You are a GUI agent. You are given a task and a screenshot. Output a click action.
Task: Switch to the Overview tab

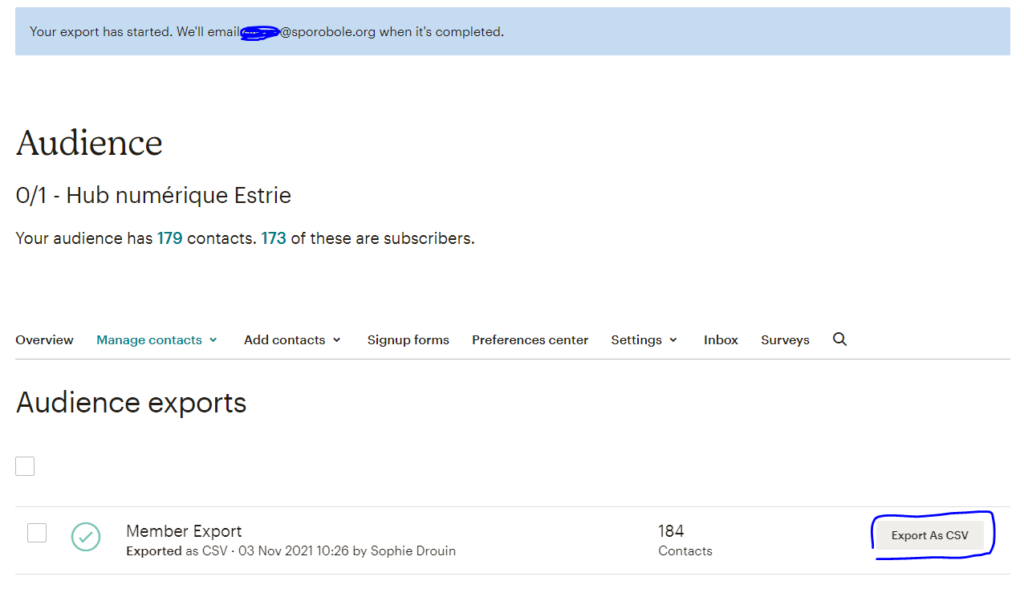(x=44, y=339)
